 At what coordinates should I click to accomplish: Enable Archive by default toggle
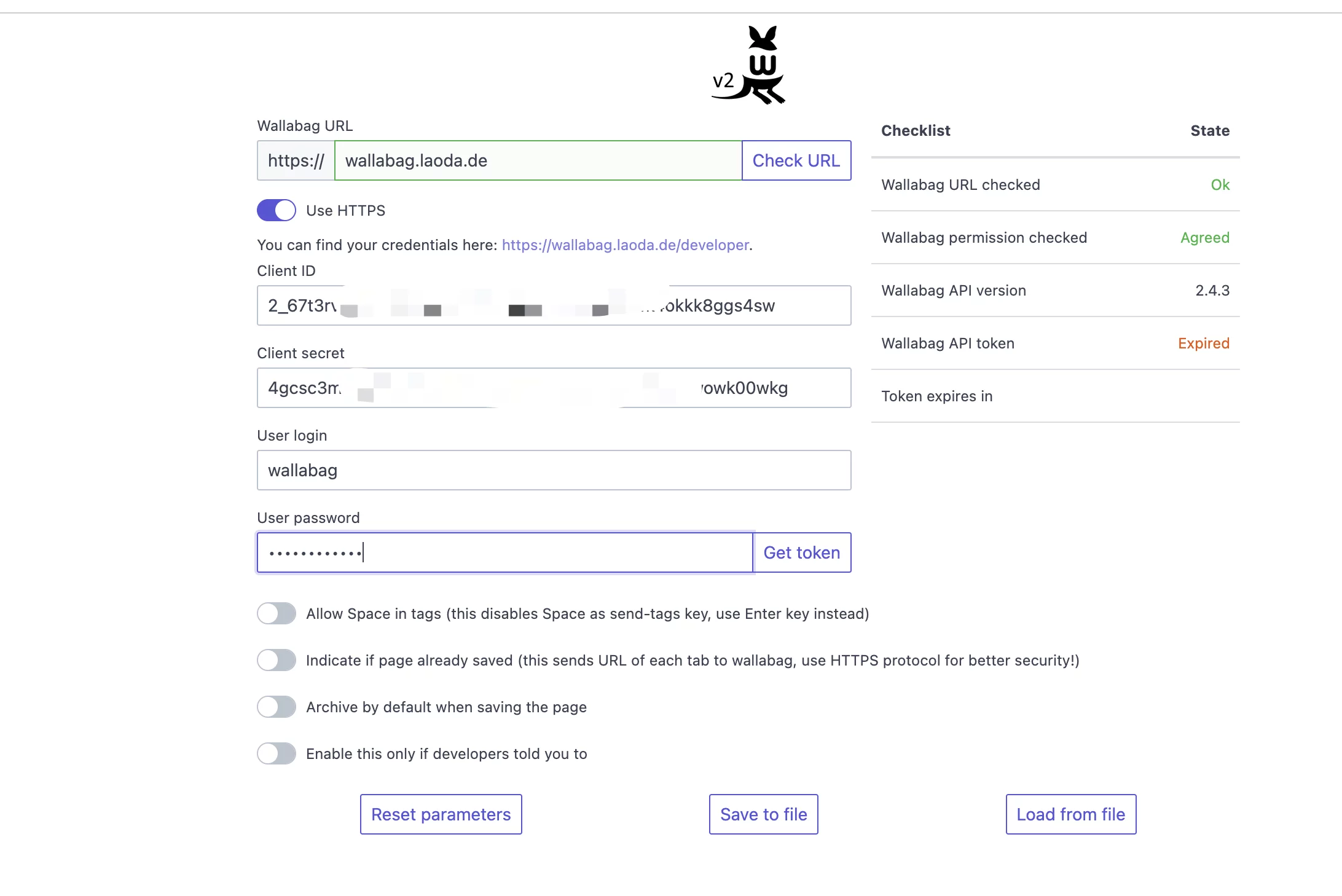(x=277, y=707)
